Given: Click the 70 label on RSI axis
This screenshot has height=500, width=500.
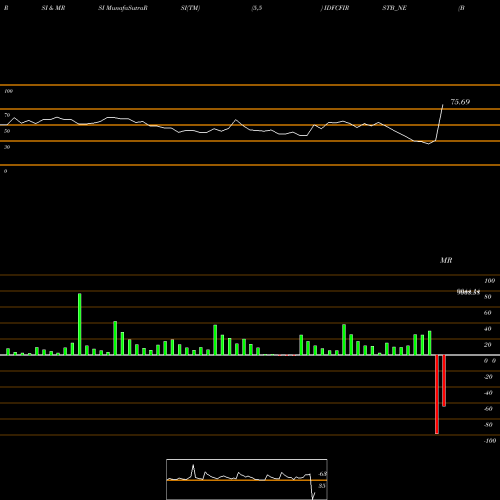Looking at the screenshot, I should (7, 115).
